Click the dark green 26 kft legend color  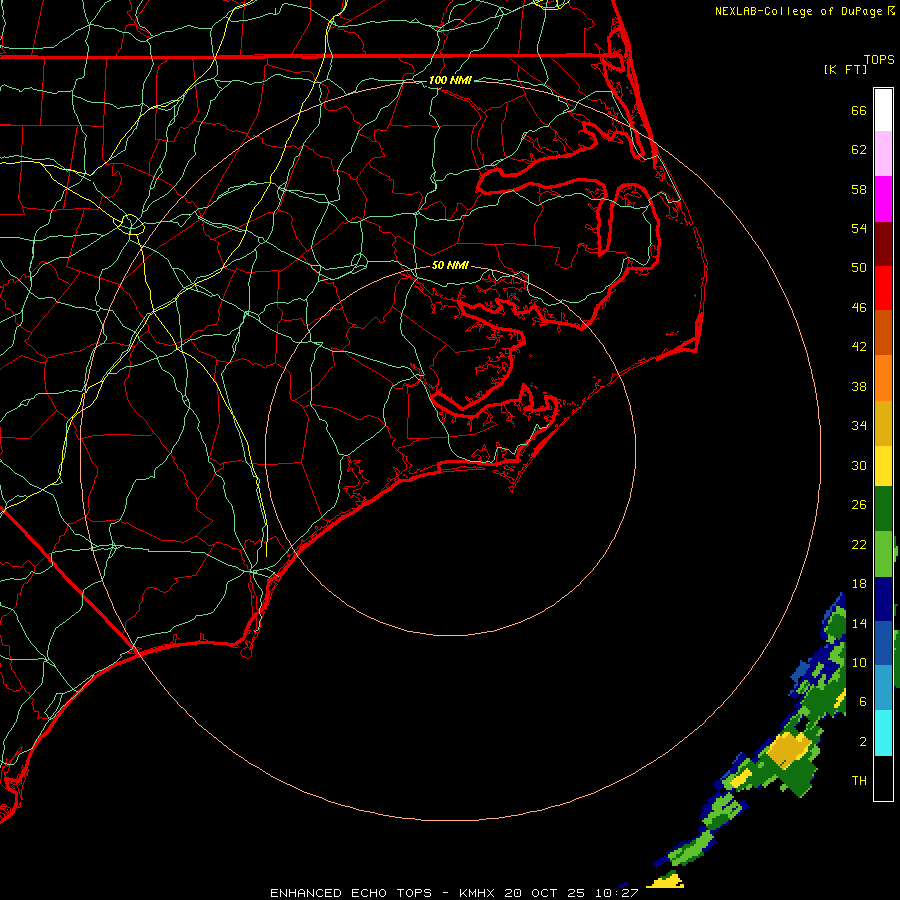point(883,509)
